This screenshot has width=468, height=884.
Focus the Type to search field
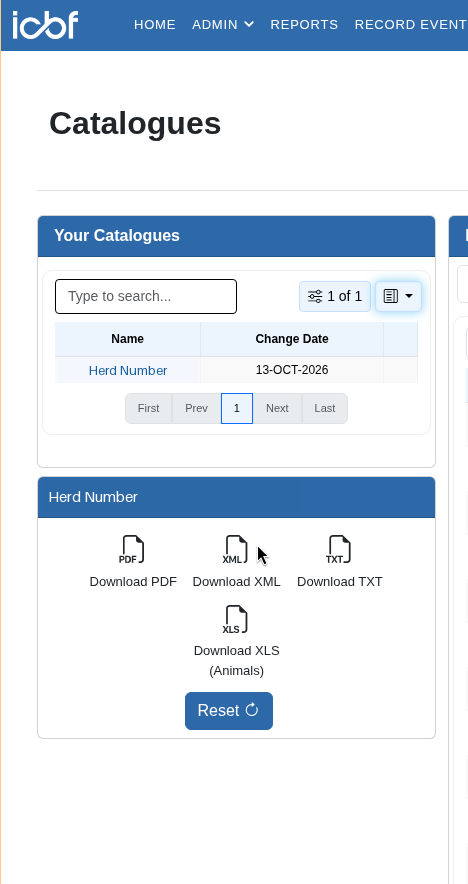coord(146,297)
